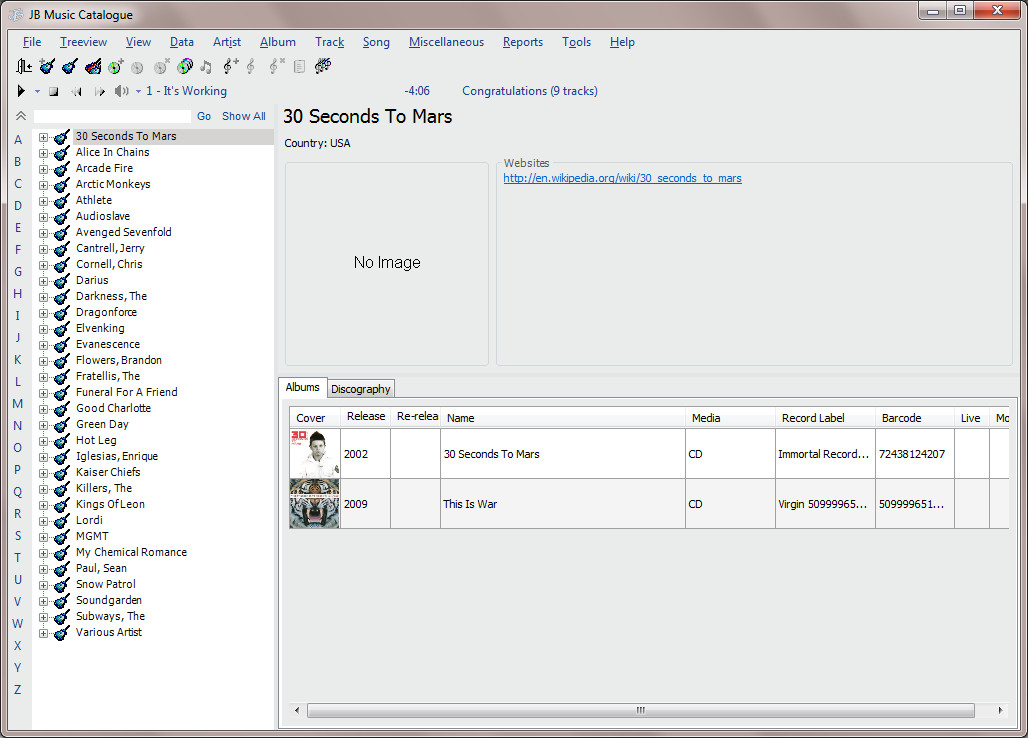Click the 'Congratulations (9 tracks)' now playing text
The image size is (1028, 738).
(x=530, y=91)
